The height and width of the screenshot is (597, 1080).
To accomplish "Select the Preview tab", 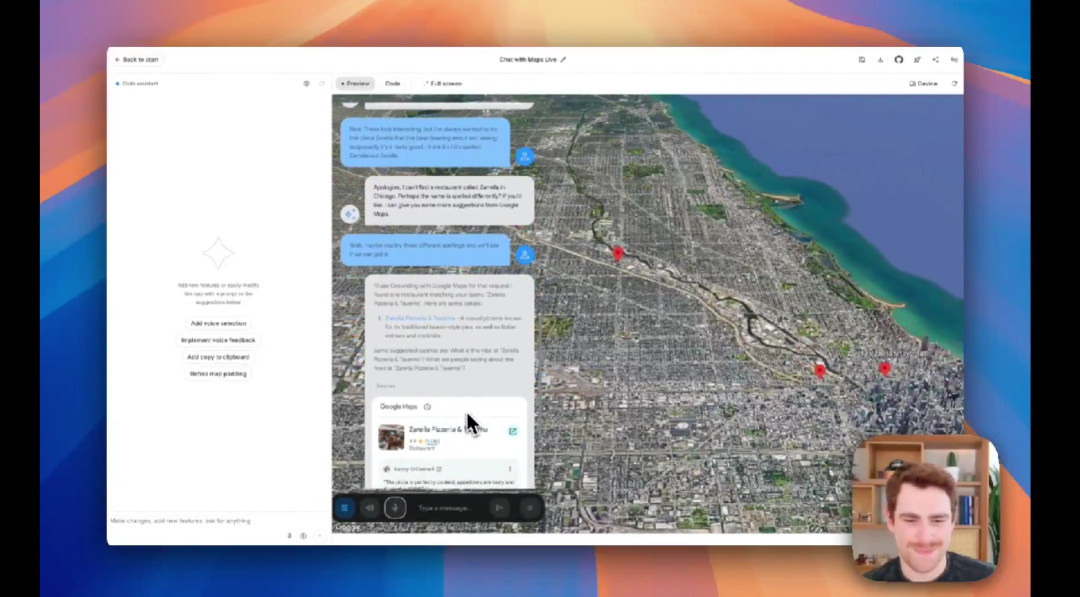I will [354, 84].
